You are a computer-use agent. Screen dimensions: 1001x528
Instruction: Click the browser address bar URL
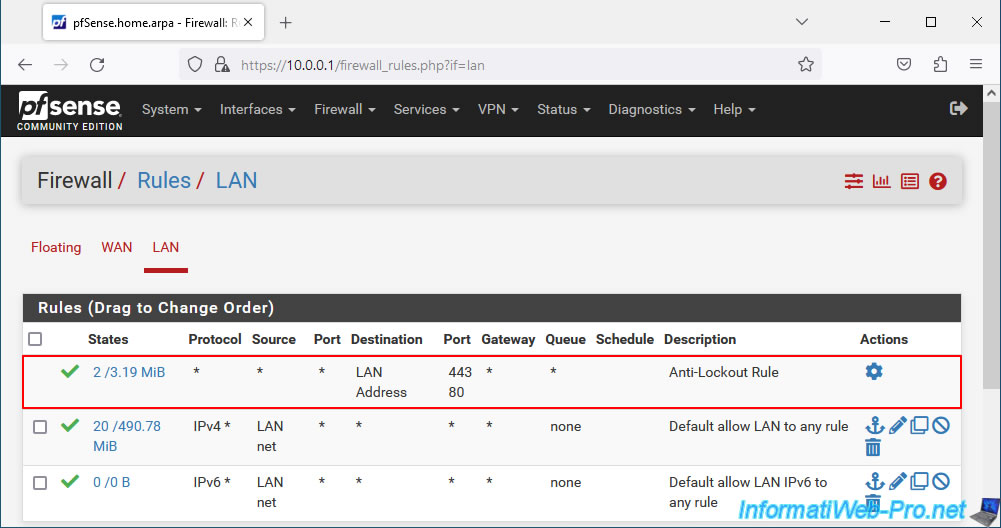(x=363, y=65)
